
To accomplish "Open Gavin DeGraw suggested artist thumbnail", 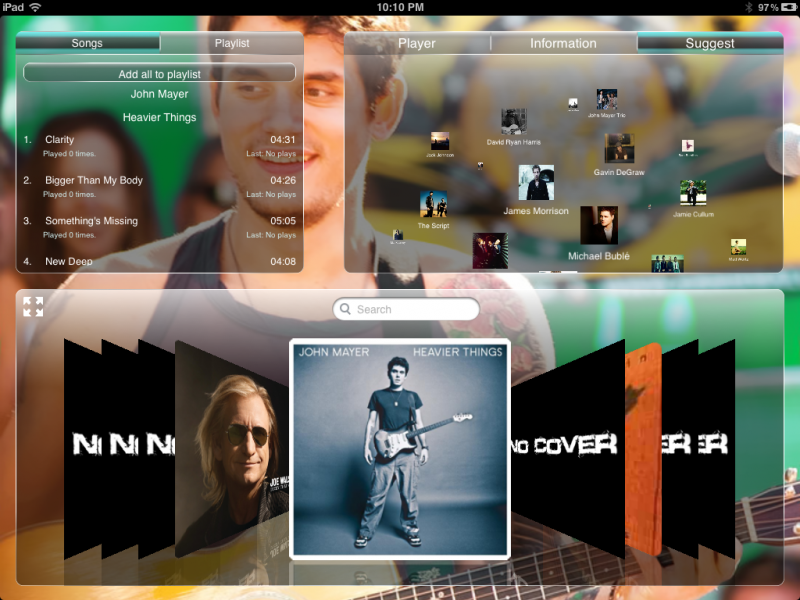I will point(619,148).
